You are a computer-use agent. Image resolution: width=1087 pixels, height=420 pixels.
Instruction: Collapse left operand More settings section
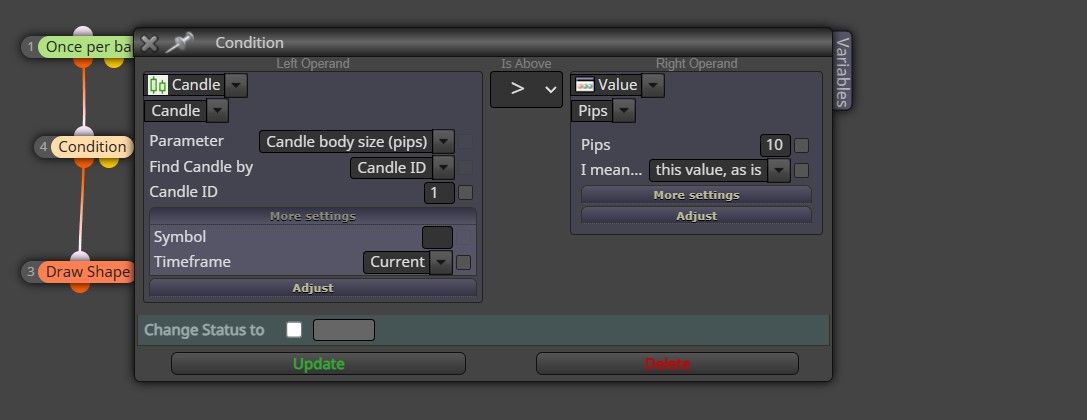coord(313,216)
